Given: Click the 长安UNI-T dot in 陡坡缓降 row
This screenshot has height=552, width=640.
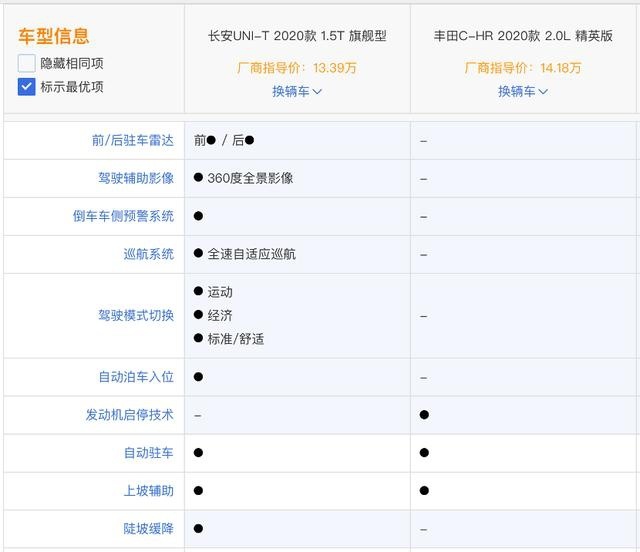Looking at the screenshot, I should (x=198, y=529).
